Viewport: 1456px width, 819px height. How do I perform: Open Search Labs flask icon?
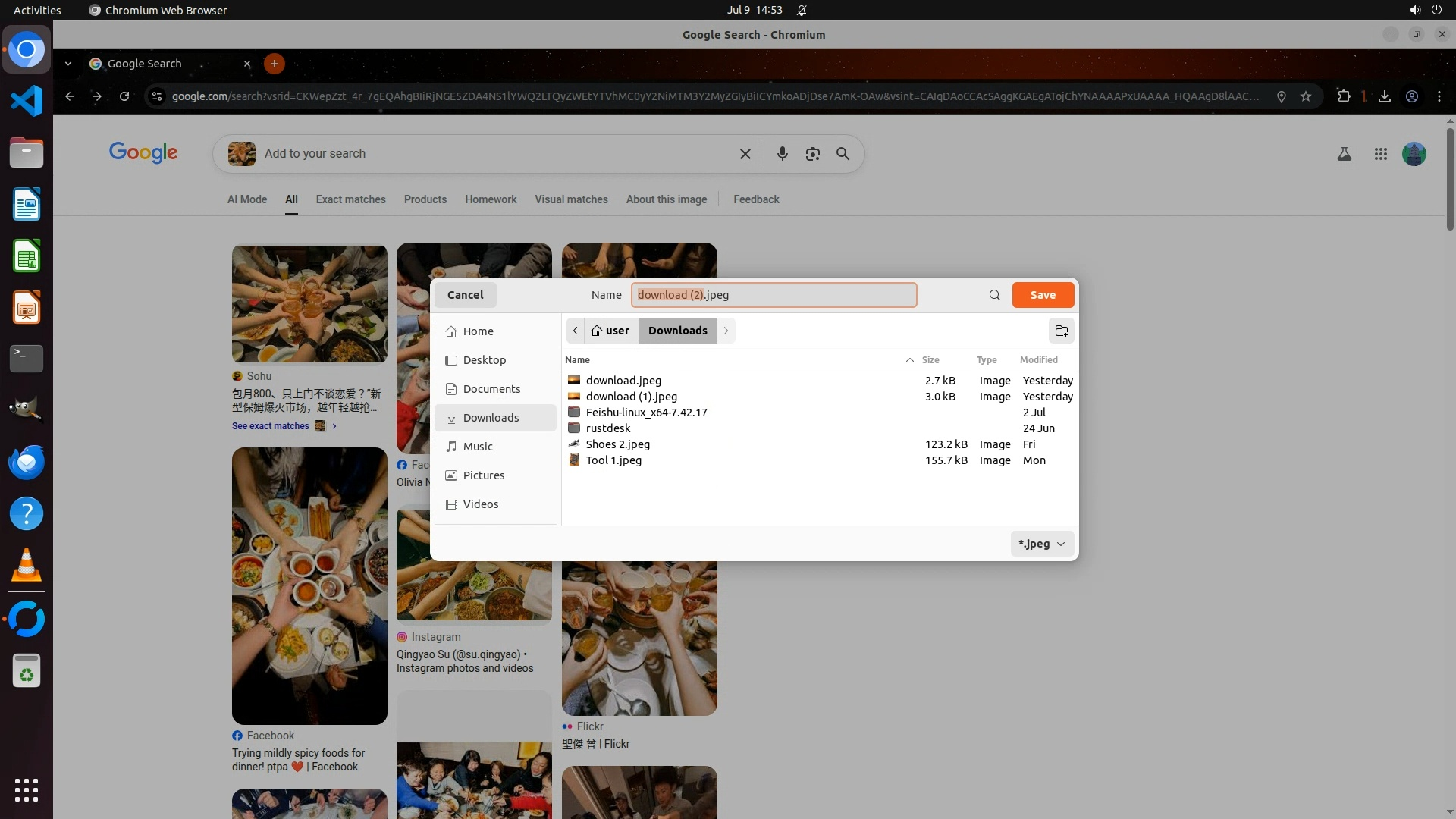(x=1344, y=154)
